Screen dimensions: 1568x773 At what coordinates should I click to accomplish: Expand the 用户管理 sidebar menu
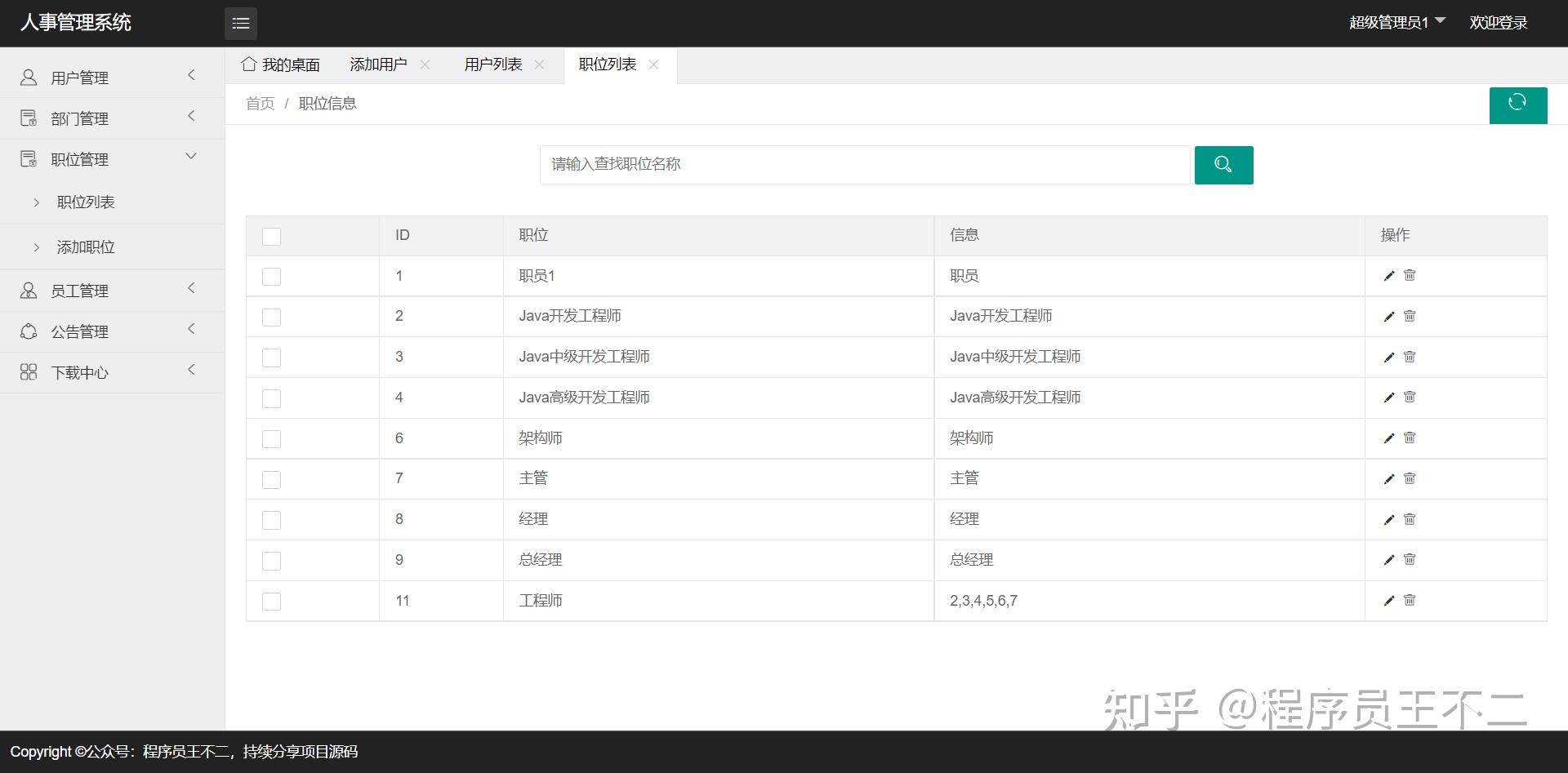112,78
